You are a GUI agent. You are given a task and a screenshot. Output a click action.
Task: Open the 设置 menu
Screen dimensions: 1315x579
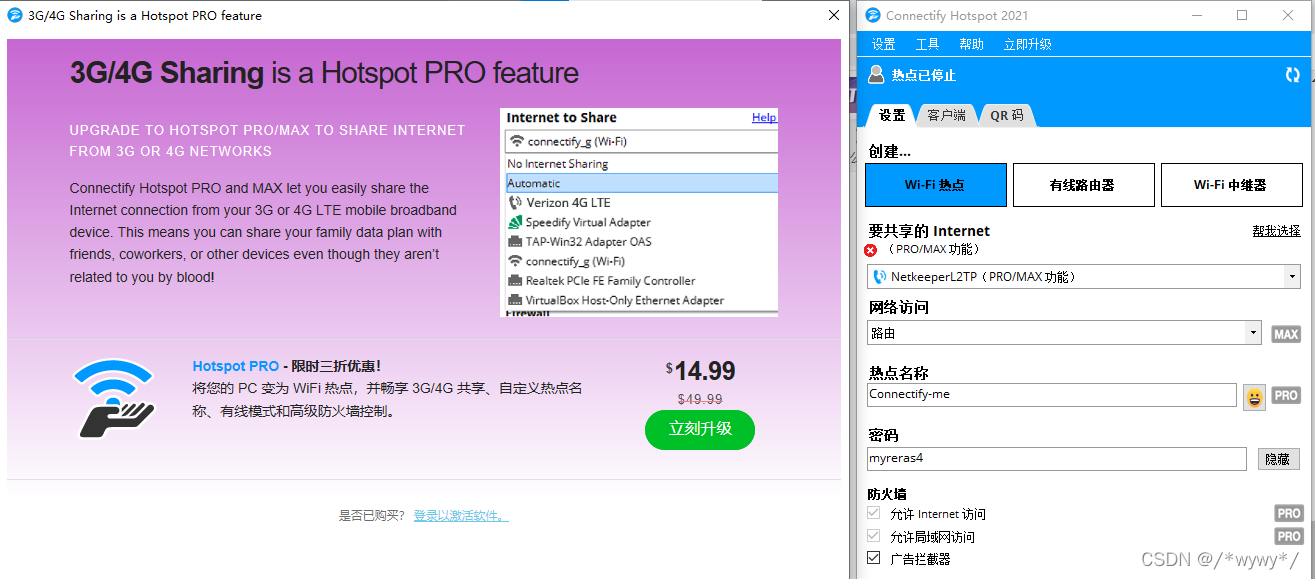click(884, 44)
